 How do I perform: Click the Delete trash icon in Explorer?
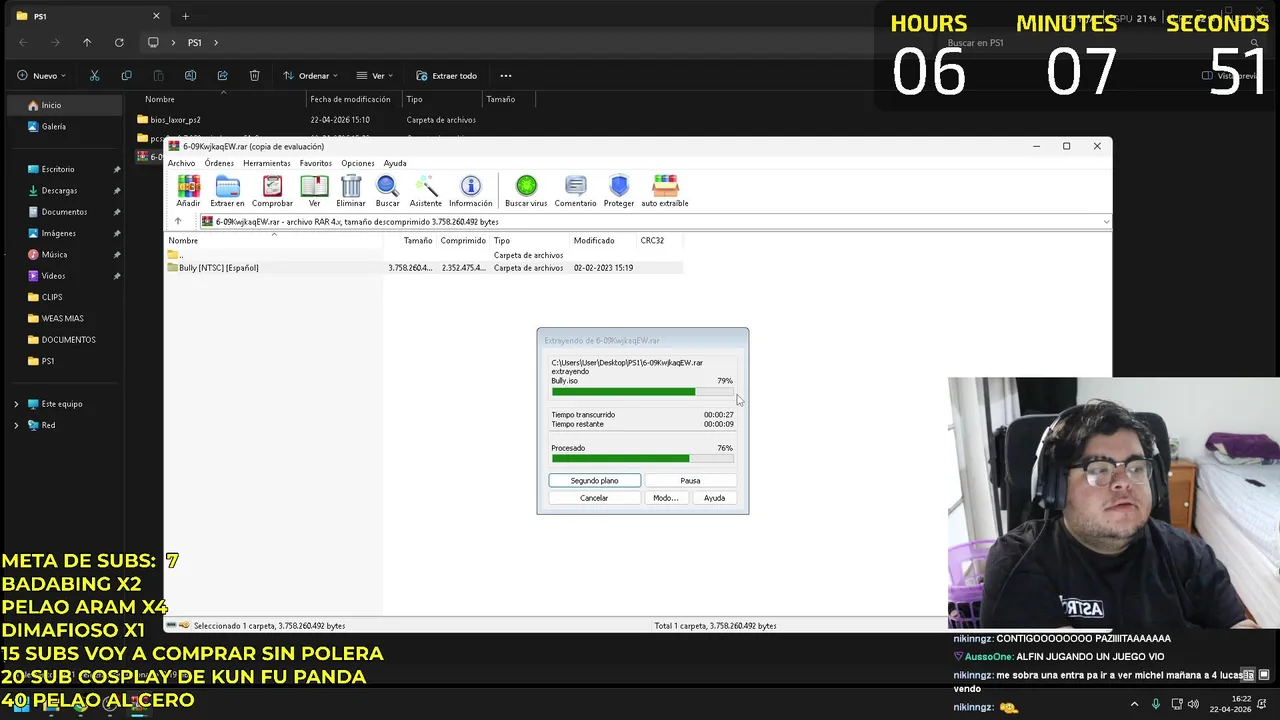click(254, 75)
